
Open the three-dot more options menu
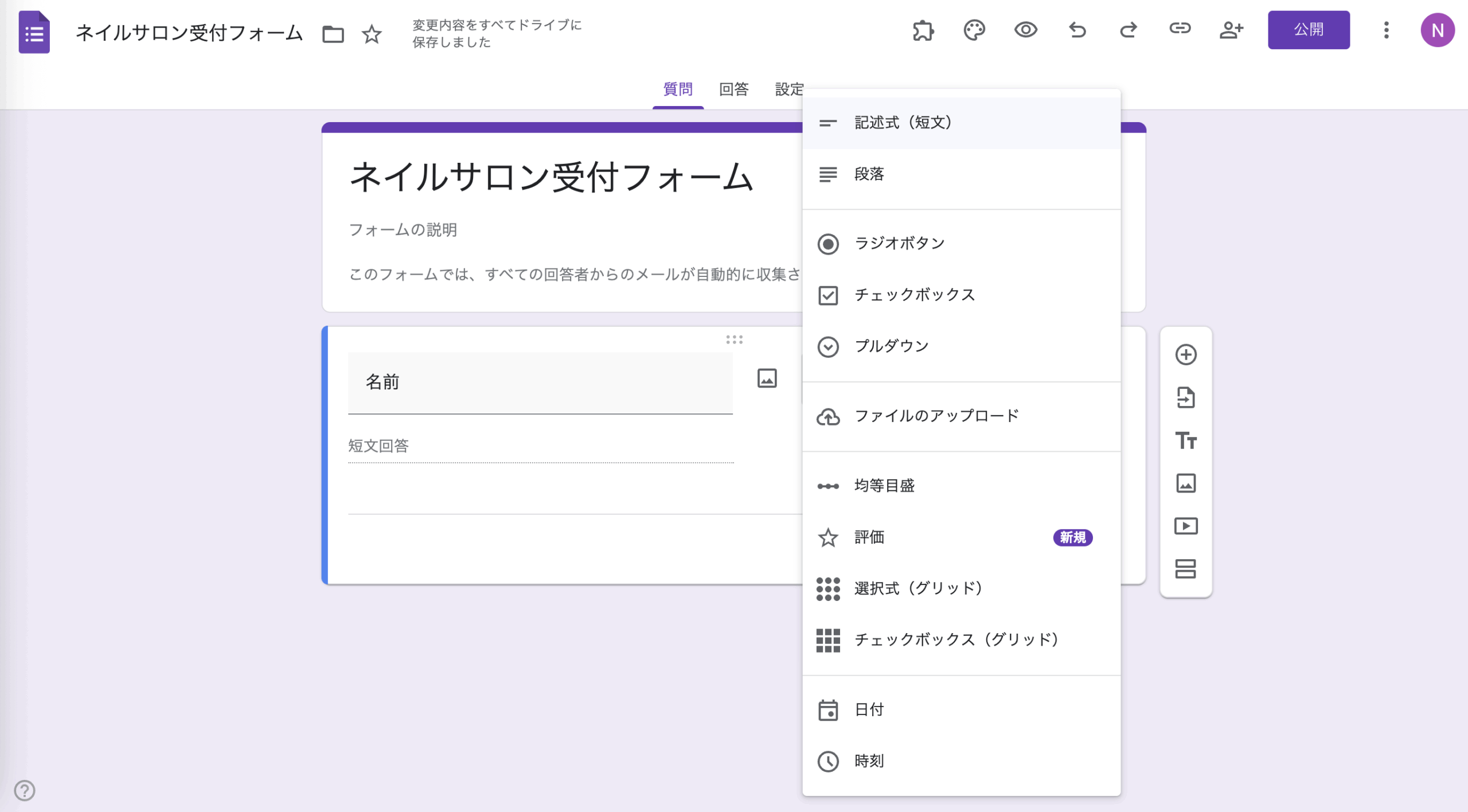click(x=1386, y=30)
